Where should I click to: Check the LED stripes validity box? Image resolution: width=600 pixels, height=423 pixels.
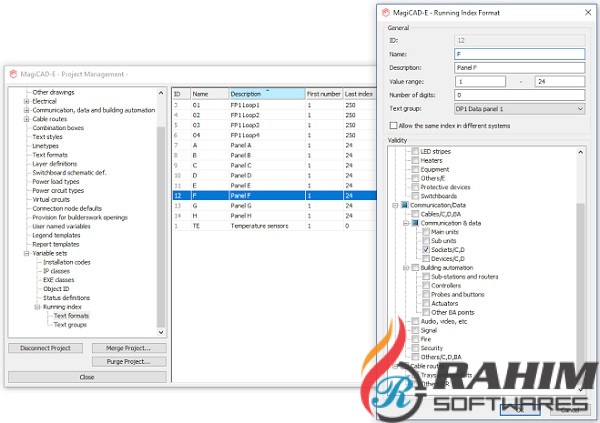point(415,151)
